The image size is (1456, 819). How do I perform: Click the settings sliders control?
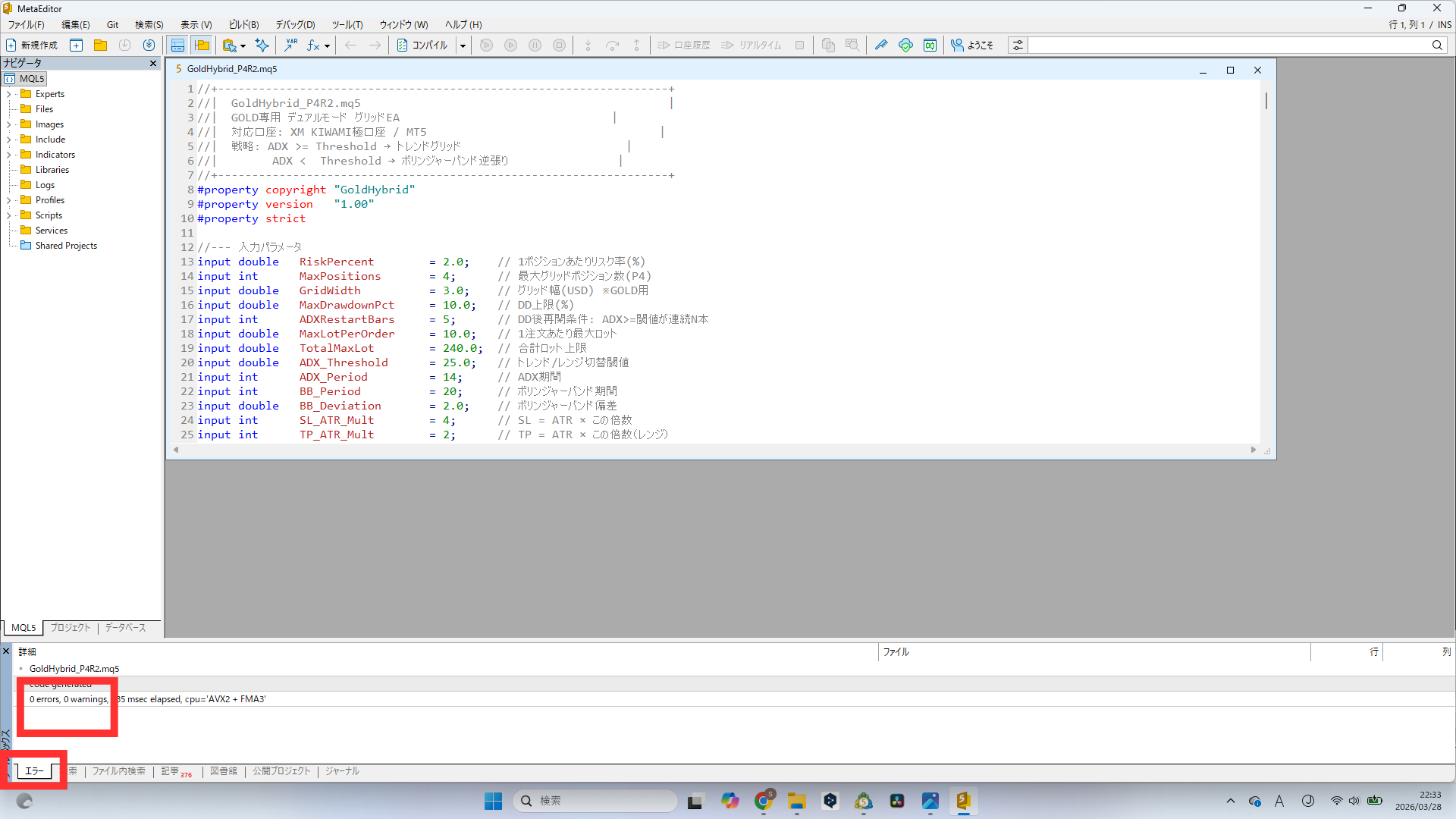tap(1017, 45)
